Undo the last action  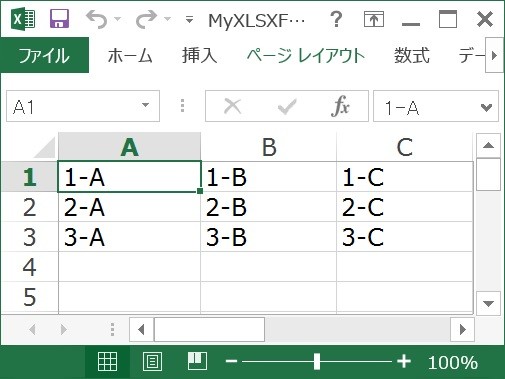click(x=97, y=19)
